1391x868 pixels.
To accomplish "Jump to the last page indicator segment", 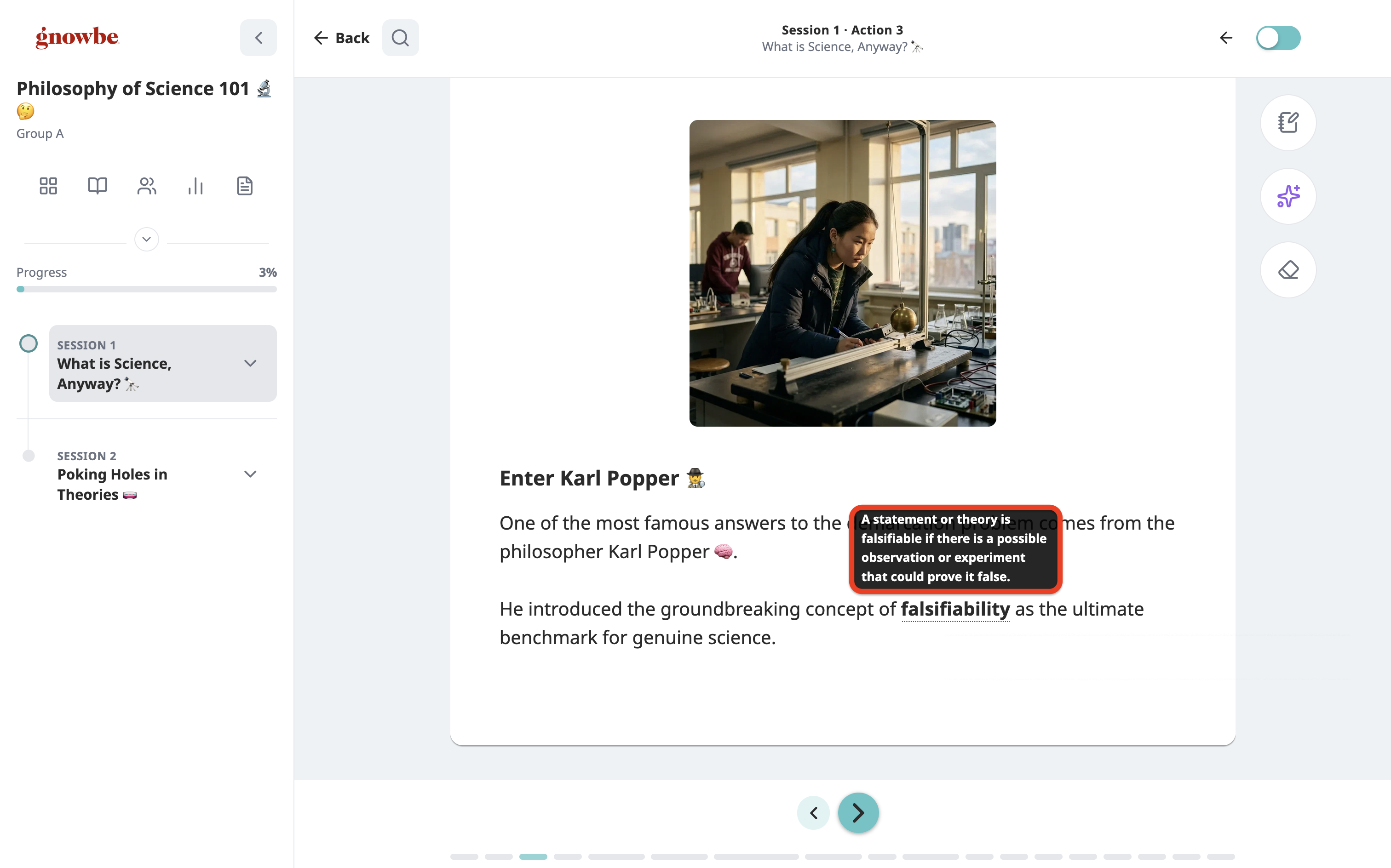I will (x=1221, y=857).
